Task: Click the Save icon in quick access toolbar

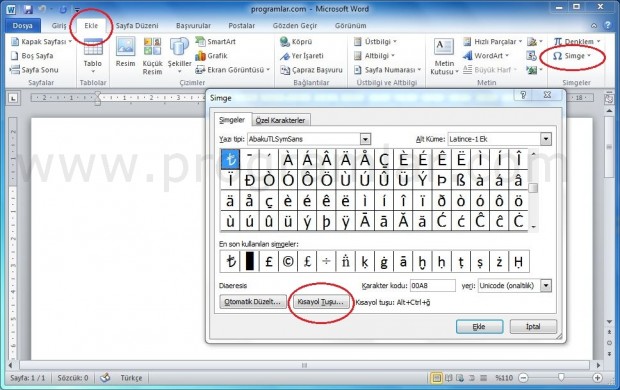Action: click(27, 9)
